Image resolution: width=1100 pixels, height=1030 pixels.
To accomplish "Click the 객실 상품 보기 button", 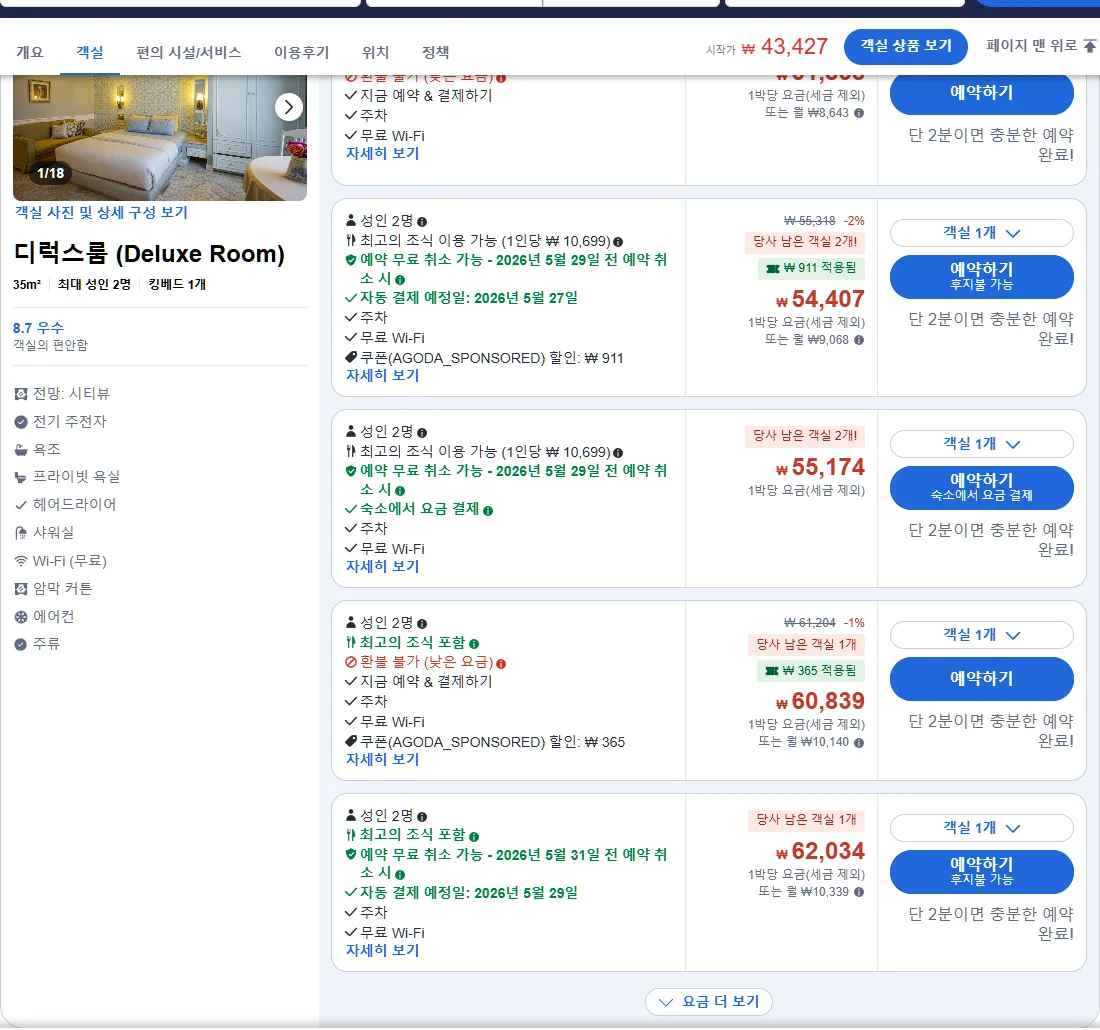I will [x=906, y=46].
